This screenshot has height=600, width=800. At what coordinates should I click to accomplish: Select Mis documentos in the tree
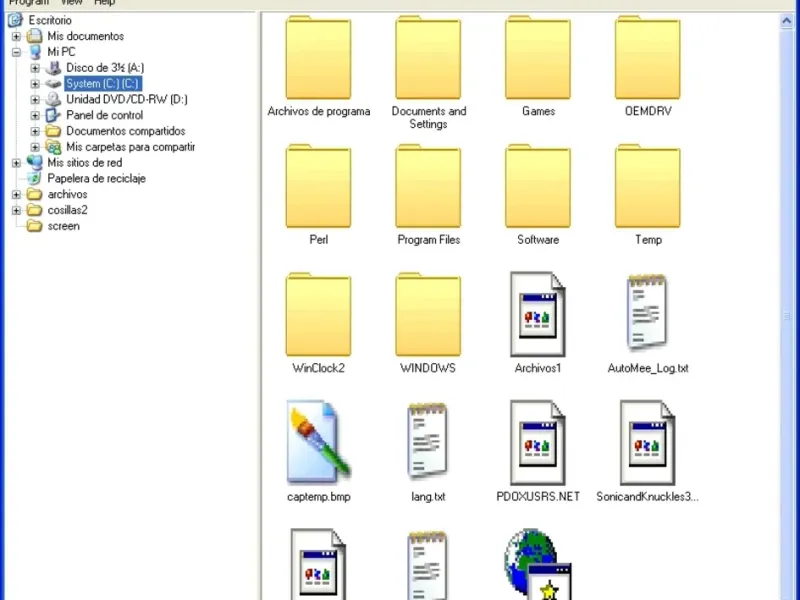pos(86,36)
